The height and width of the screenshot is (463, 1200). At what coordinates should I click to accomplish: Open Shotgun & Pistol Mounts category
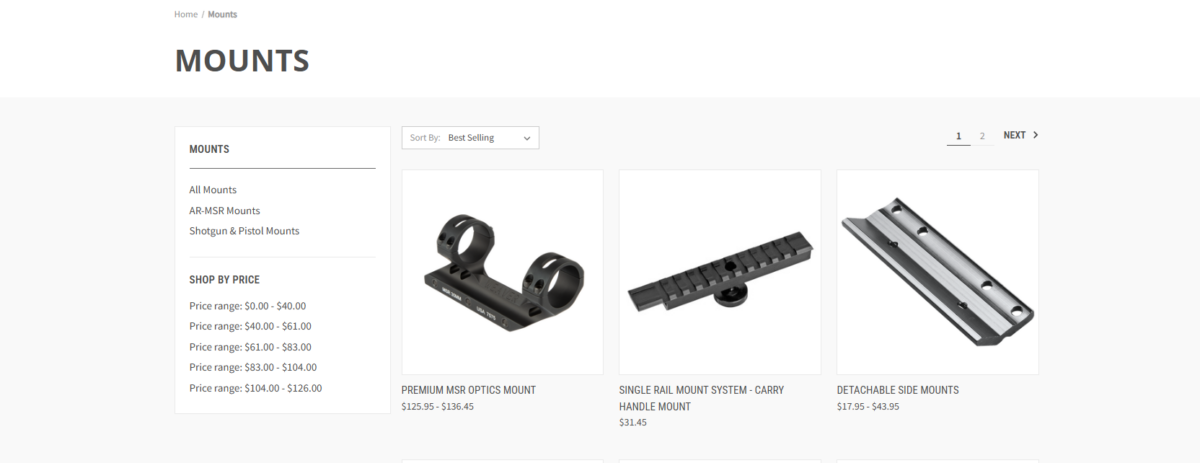[244, 231]
